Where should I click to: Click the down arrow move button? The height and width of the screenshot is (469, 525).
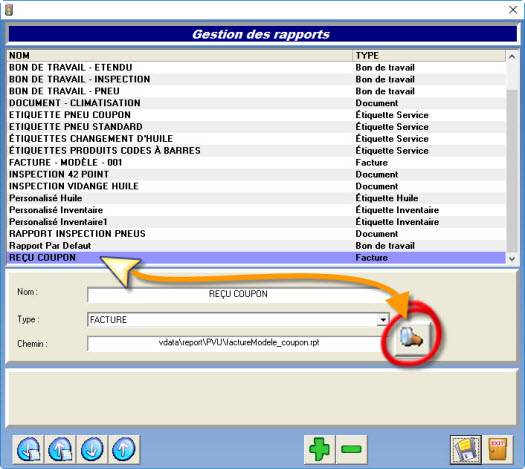(92, 449)
